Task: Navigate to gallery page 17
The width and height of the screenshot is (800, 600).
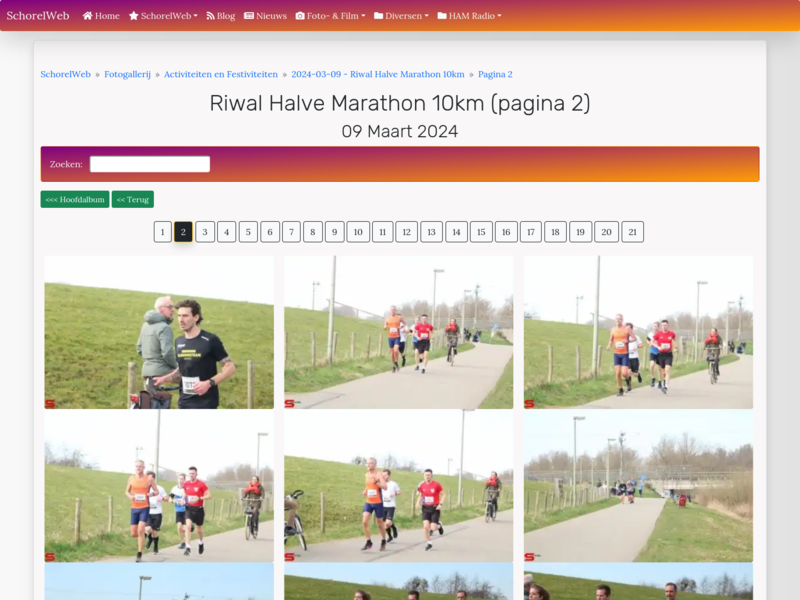Action: click(531, 232)
